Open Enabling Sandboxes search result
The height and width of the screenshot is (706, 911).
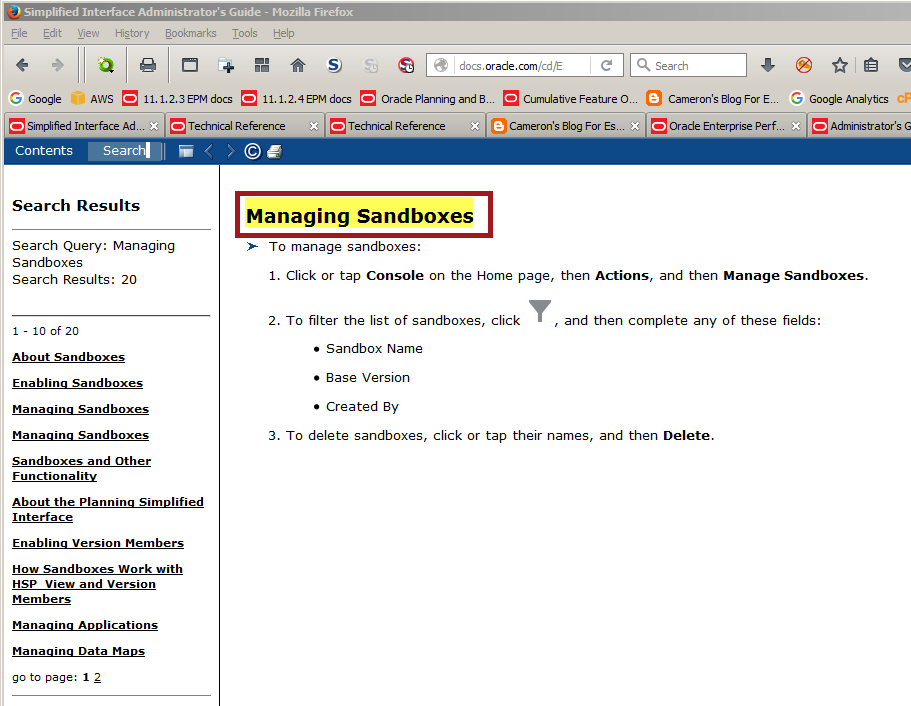coord(77,383)
